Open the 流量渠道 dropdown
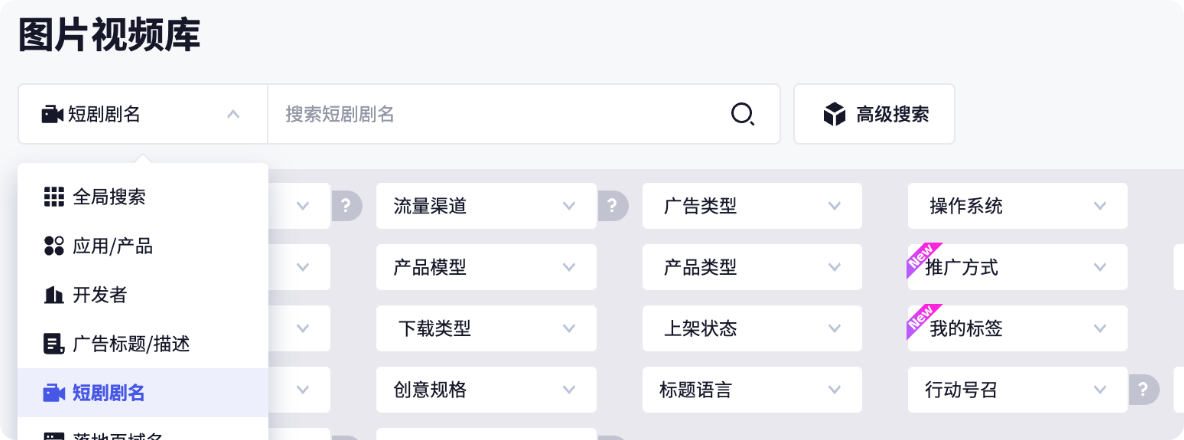This screenshot has height=440, width=1184. click(486, 206)
